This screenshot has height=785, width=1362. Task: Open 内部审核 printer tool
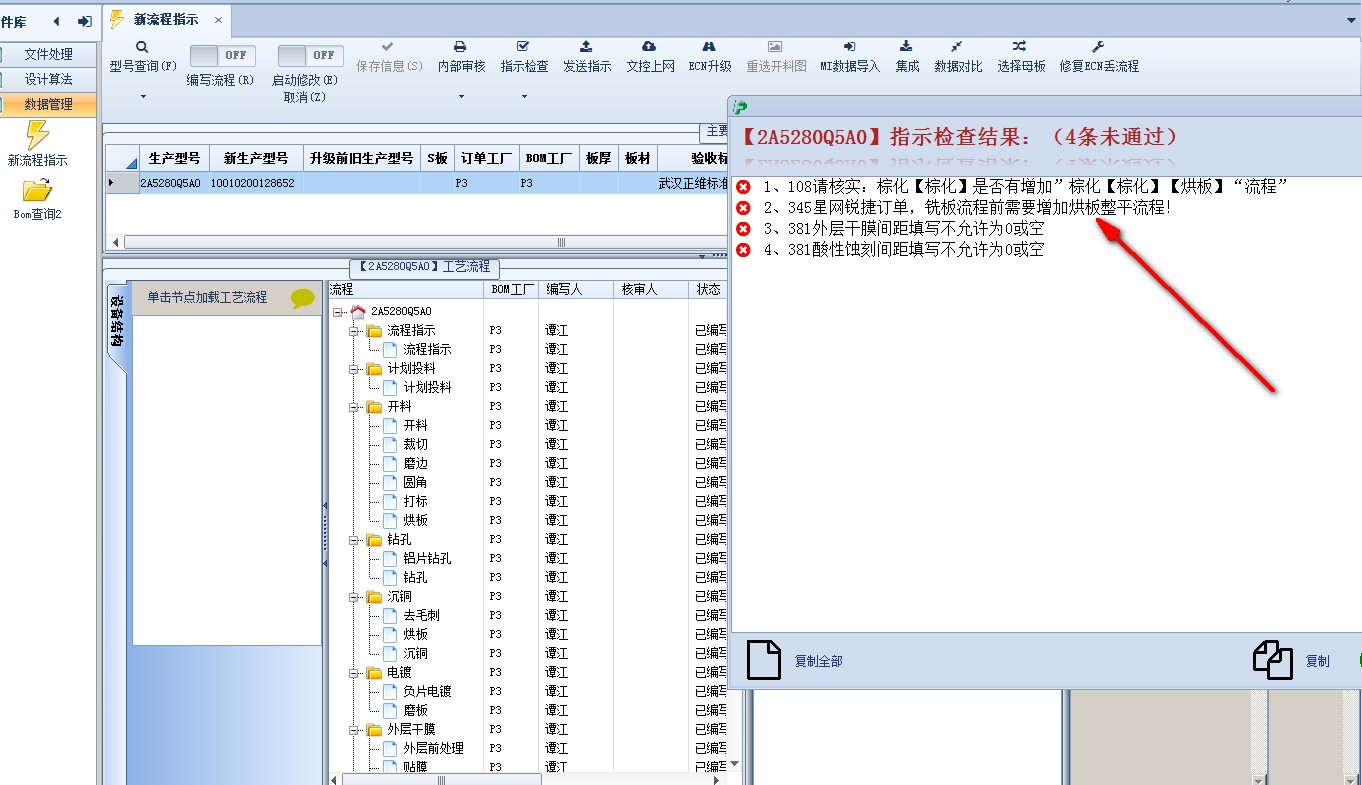[x=461, y=57]
